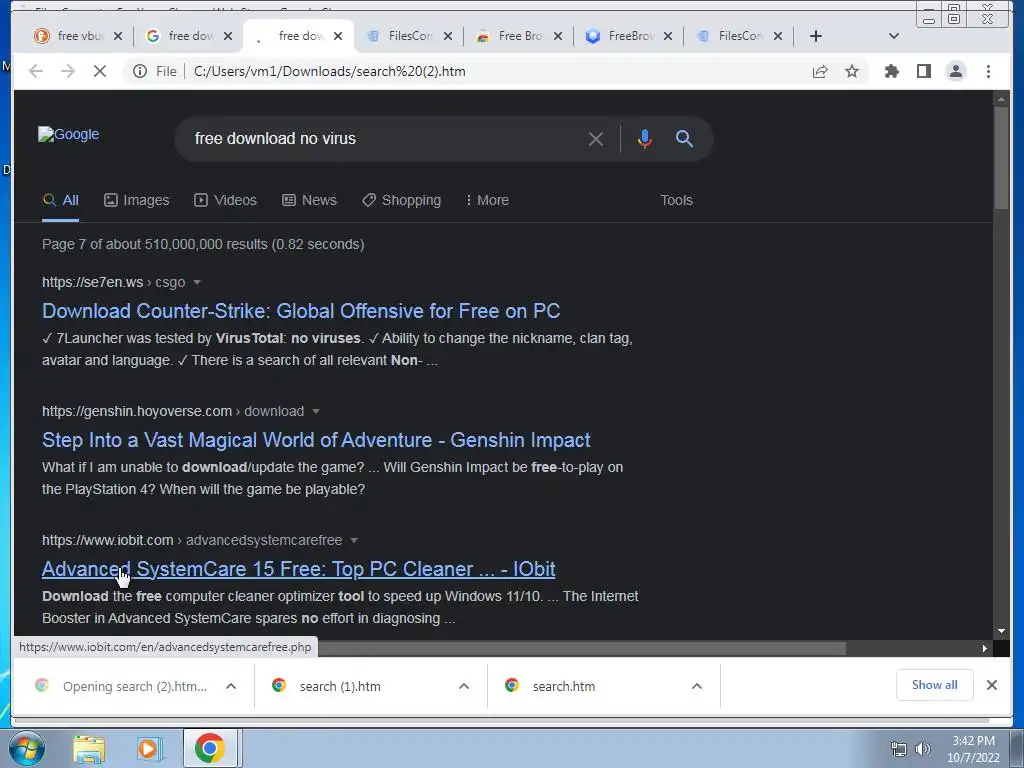1024x768 pixels.
Task: Expand iobit.com result options arrow
Action: coord(354,540)
